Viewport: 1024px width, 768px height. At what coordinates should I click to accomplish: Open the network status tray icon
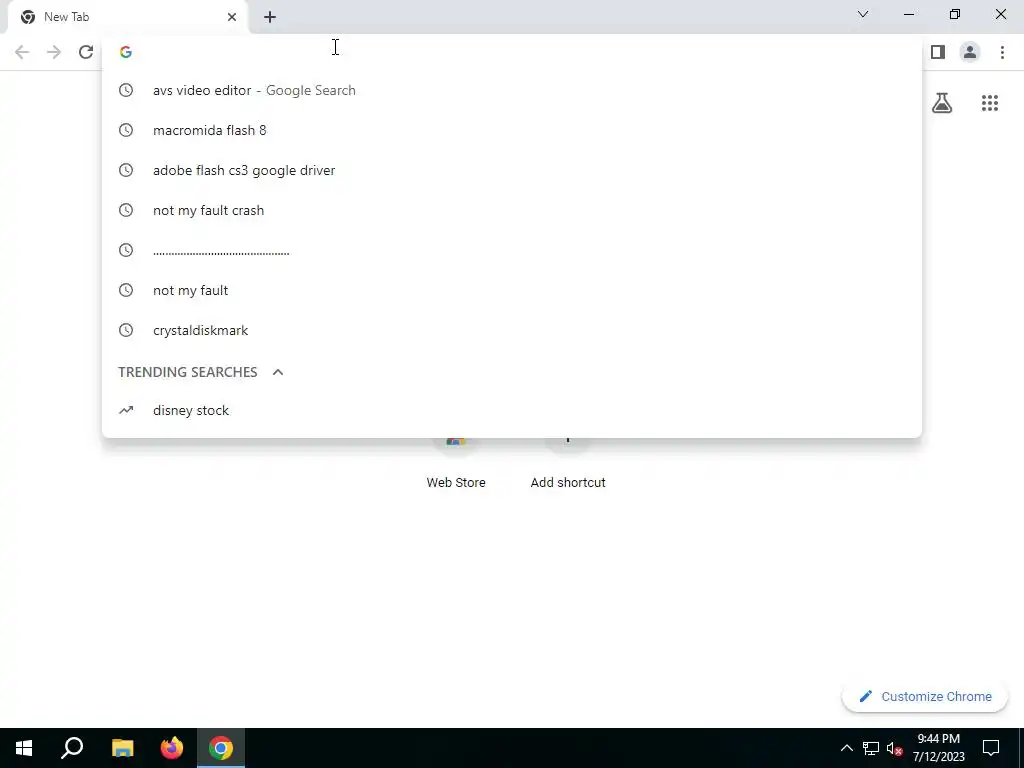click(x=871, y=748)
